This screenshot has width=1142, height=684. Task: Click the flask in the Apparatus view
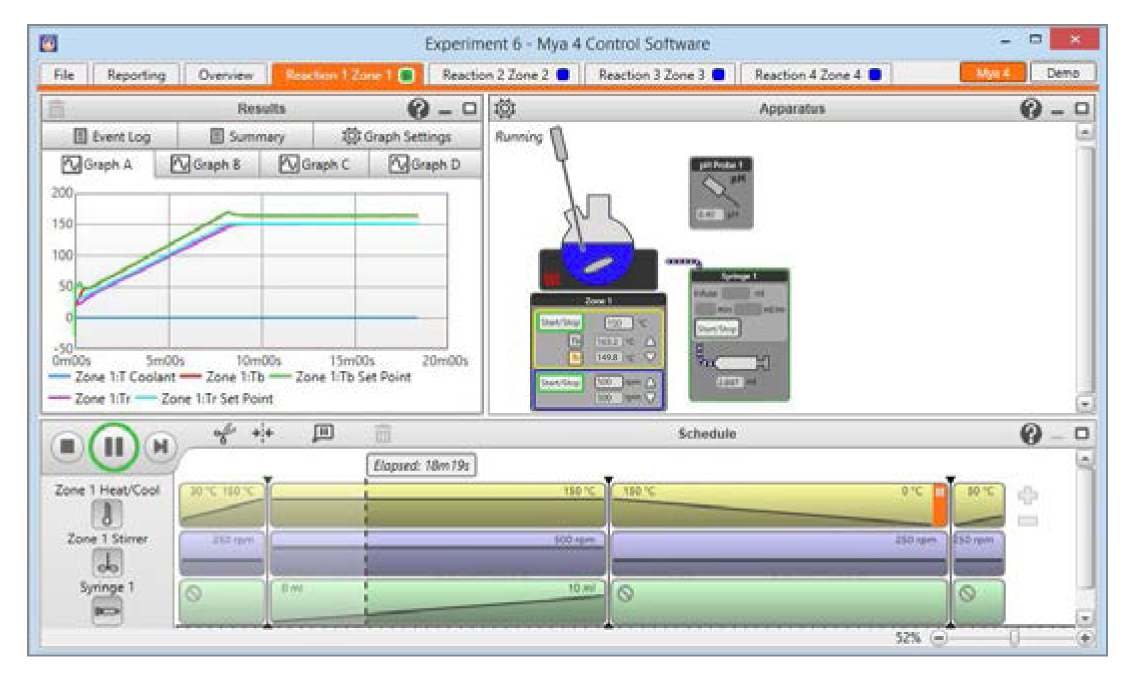(597, 240)
